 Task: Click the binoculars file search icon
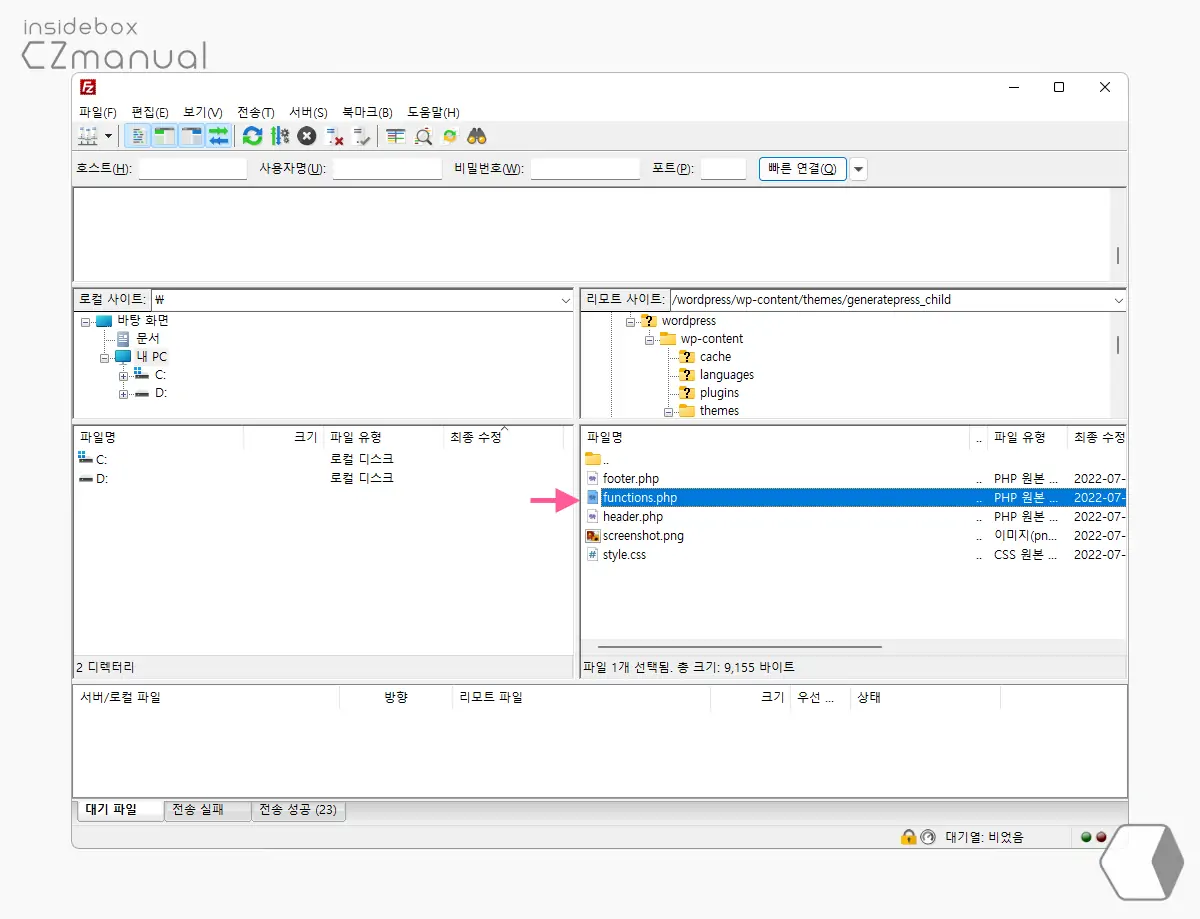click(x=477, y=136)
